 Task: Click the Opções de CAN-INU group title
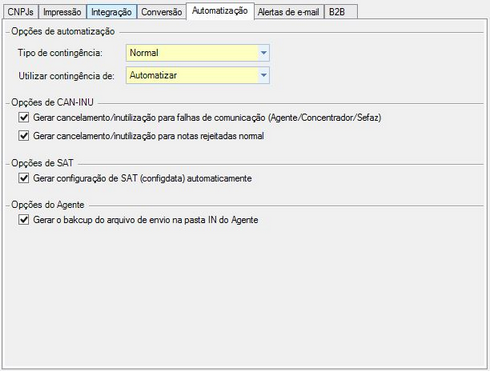52,102
